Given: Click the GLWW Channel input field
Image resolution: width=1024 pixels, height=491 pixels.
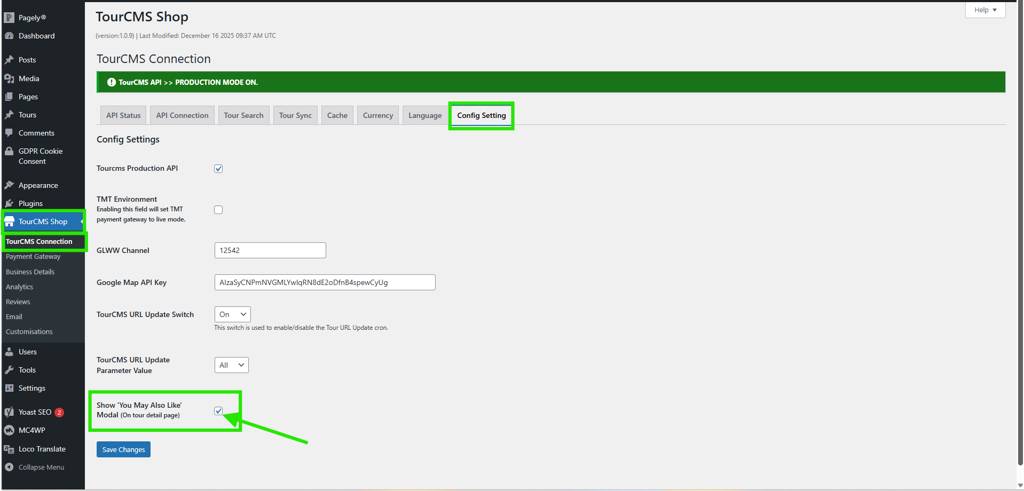Looking at the screenshot, I should point(270,250).
